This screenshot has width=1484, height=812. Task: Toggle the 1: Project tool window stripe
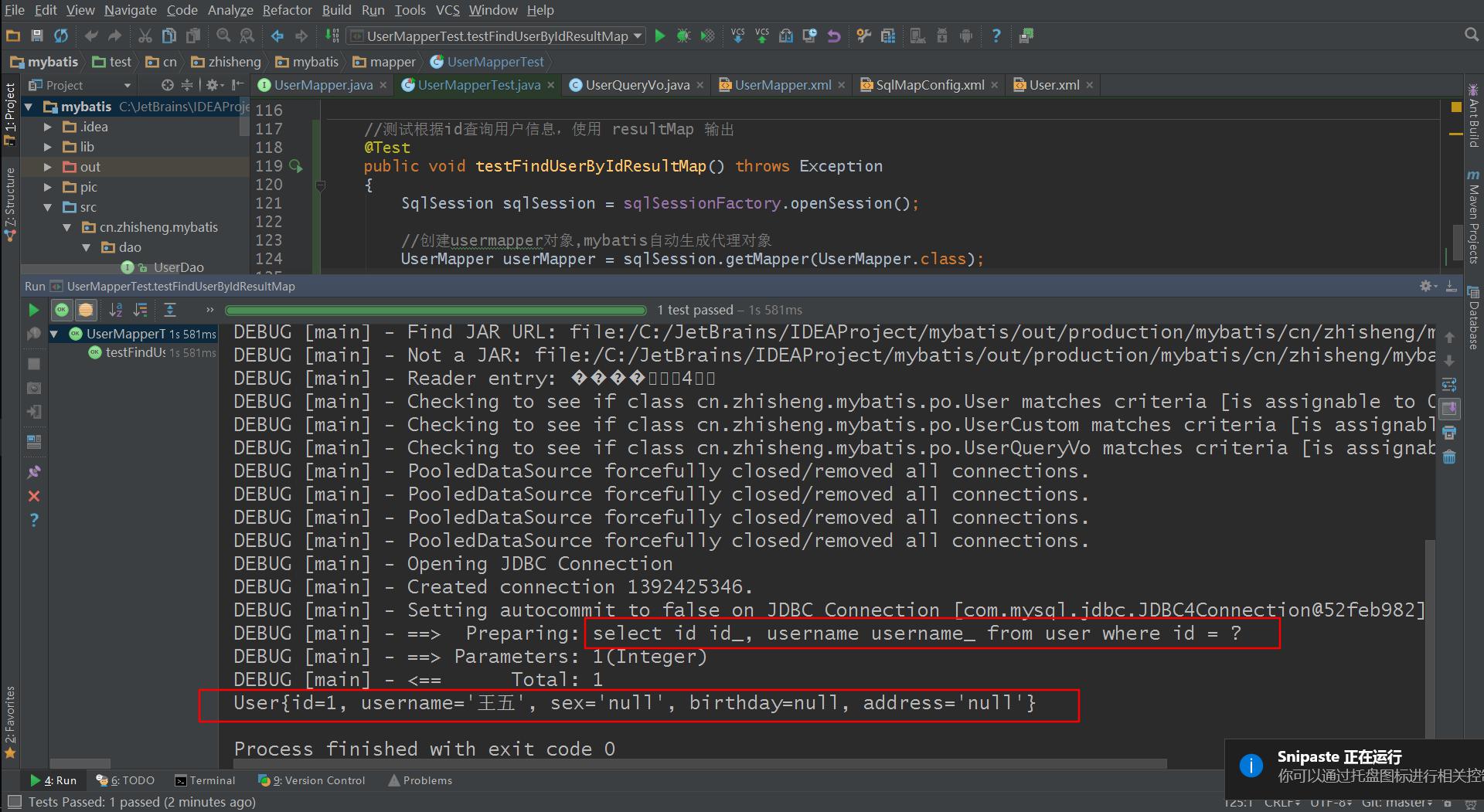point(9,114)
